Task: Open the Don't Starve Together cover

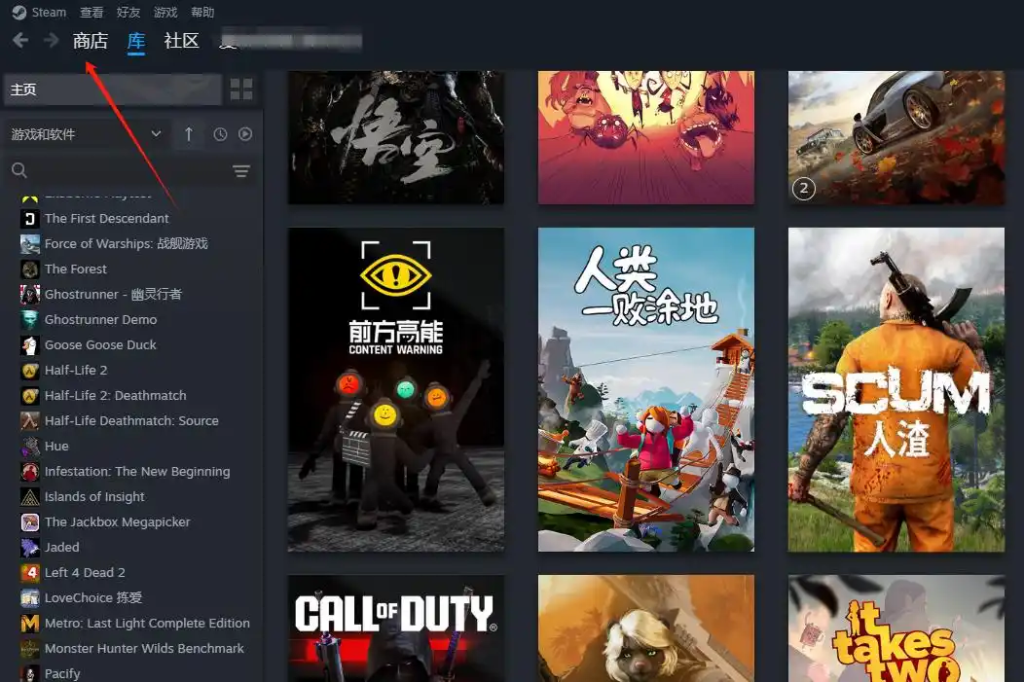Action: pyautogui.click(x=646, y=137)
